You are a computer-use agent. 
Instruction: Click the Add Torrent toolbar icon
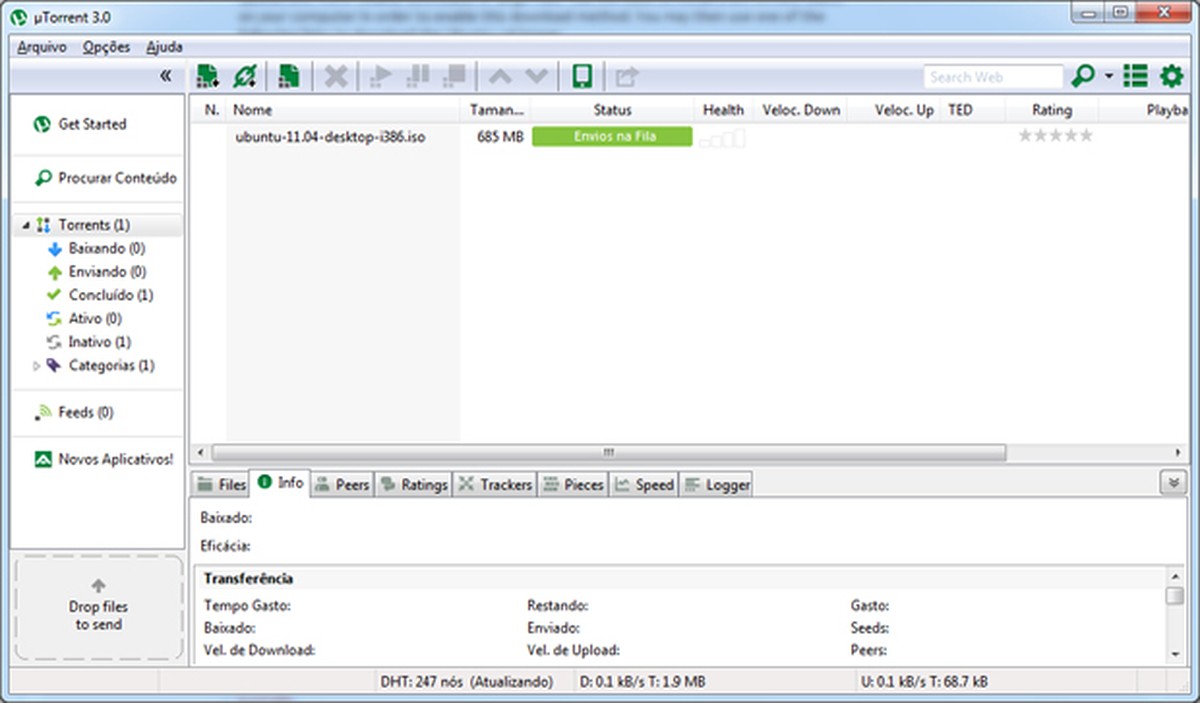tap(207, 76)
